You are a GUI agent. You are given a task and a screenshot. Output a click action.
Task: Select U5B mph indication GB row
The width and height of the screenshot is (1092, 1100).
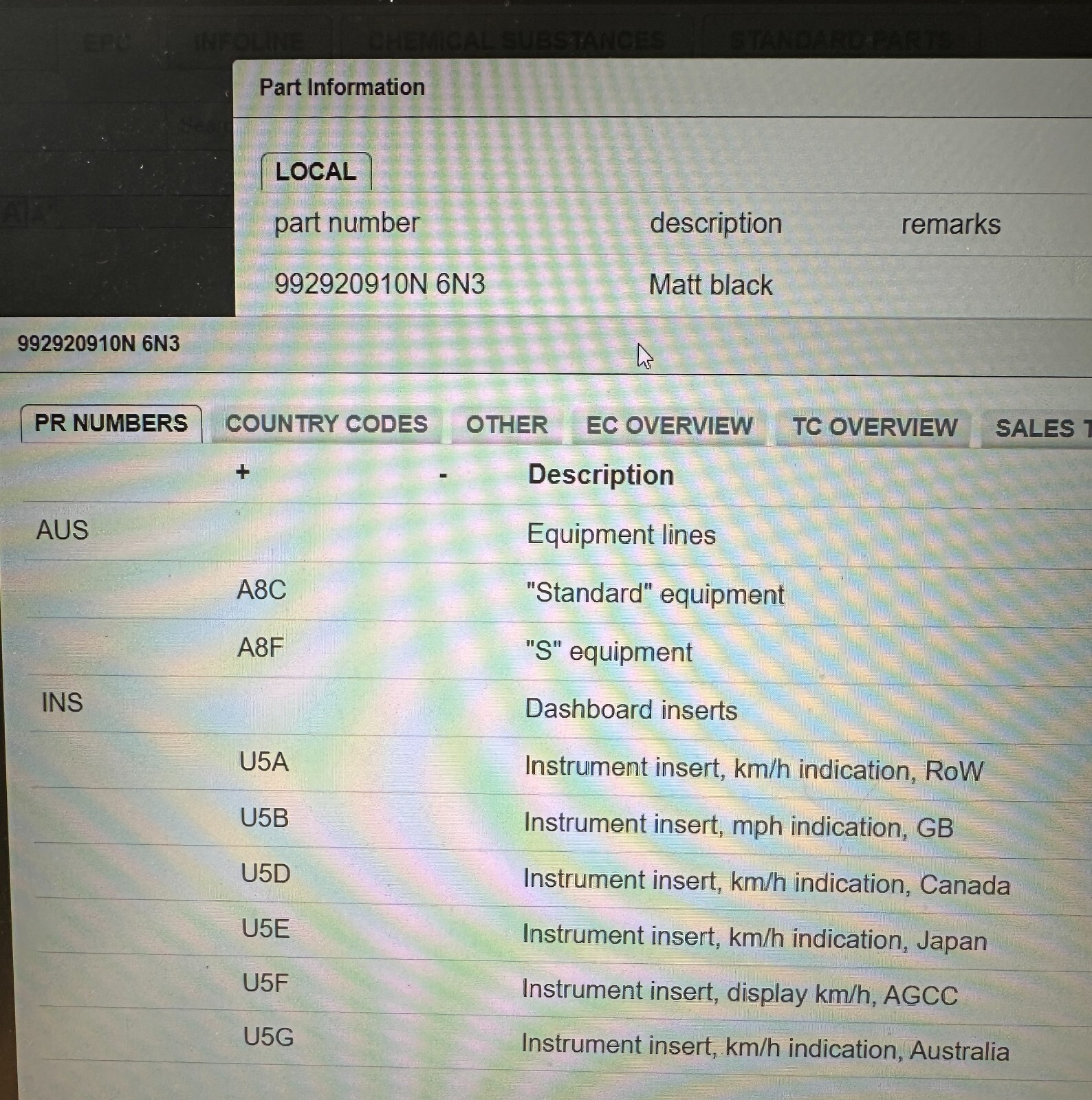738,825
